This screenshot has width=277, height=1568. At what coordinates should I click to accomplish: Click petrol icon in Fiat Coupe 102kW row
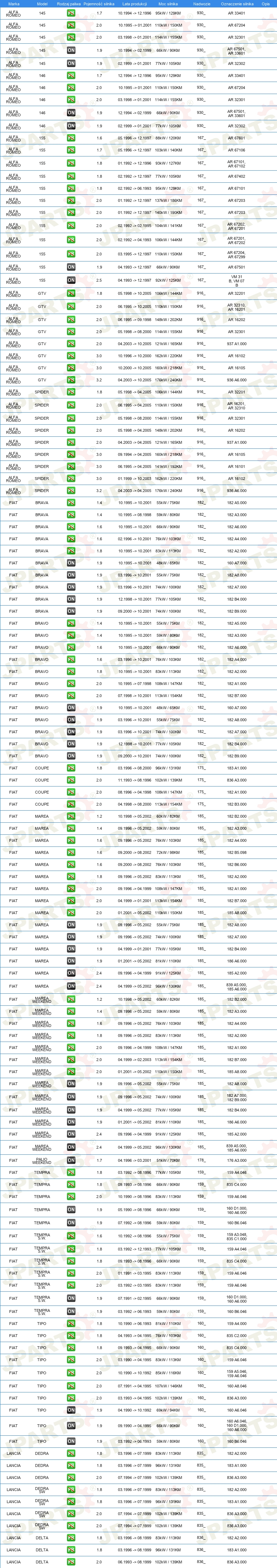pos(71,780)
